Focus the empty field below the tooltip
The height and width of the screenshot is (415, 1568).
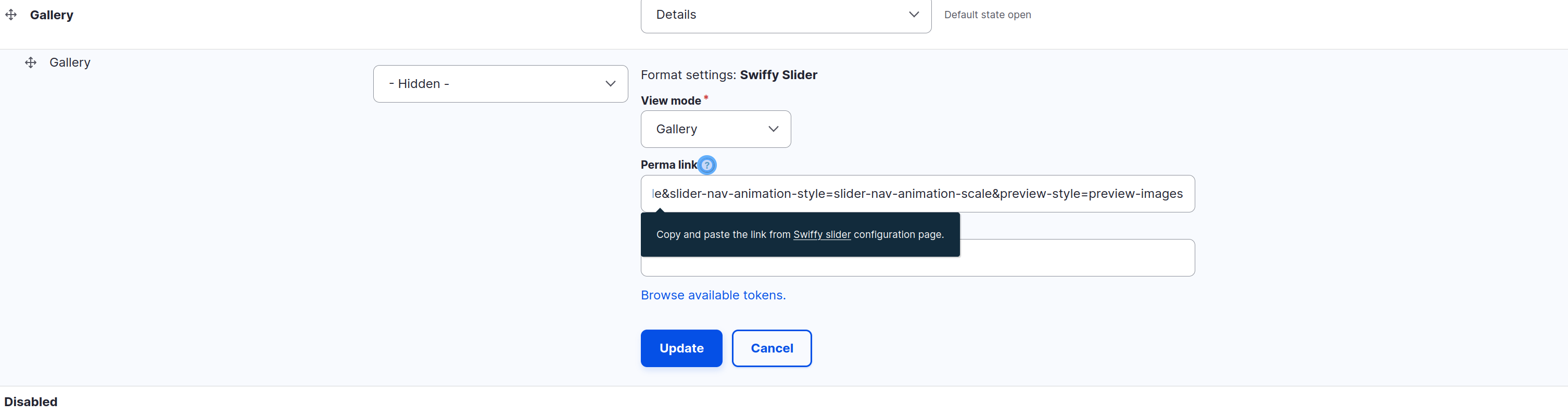[x=1078, y=258]
